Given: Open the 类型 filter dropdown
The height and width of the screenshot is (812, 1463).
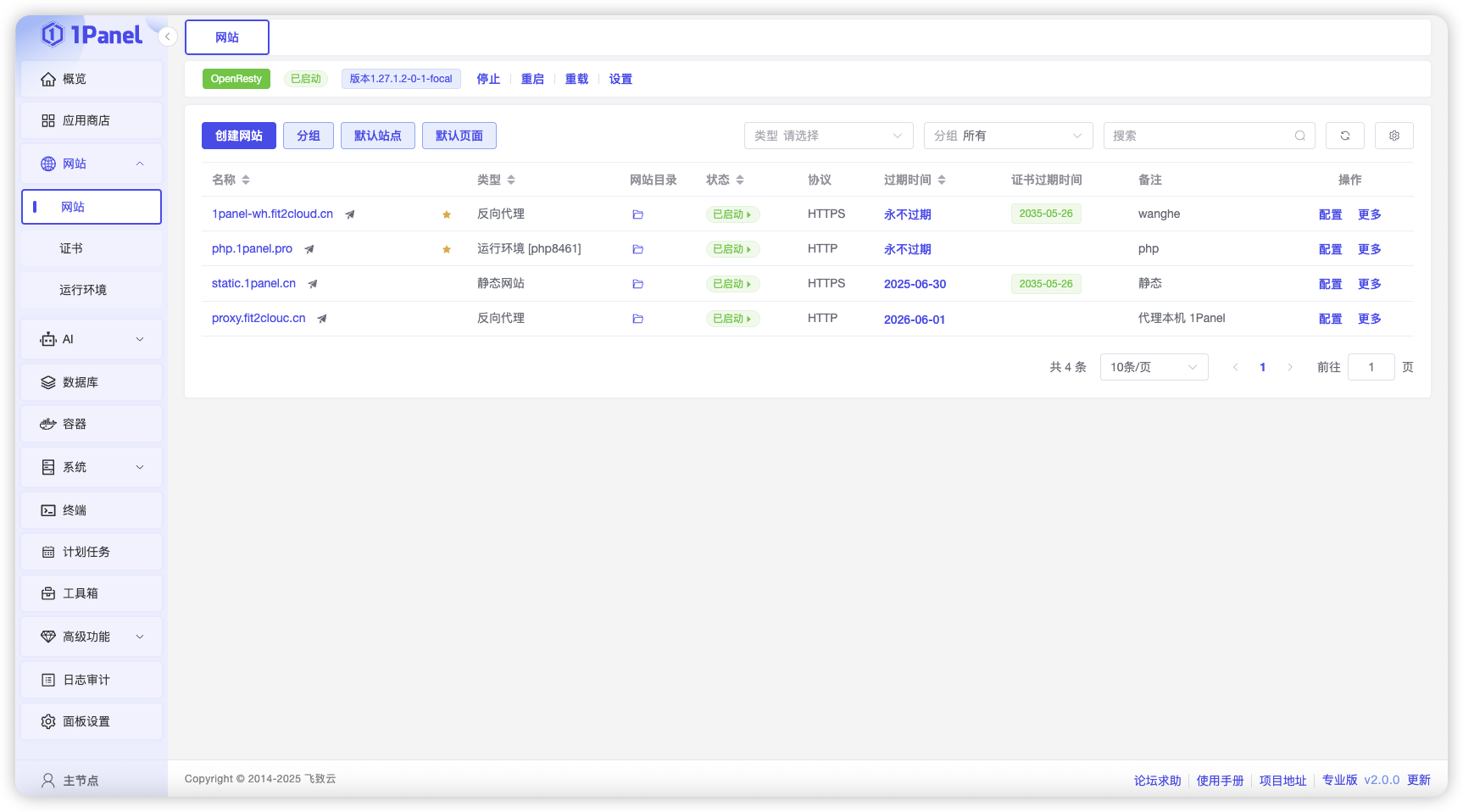Looking at the screenshot, I should [828, 135].
